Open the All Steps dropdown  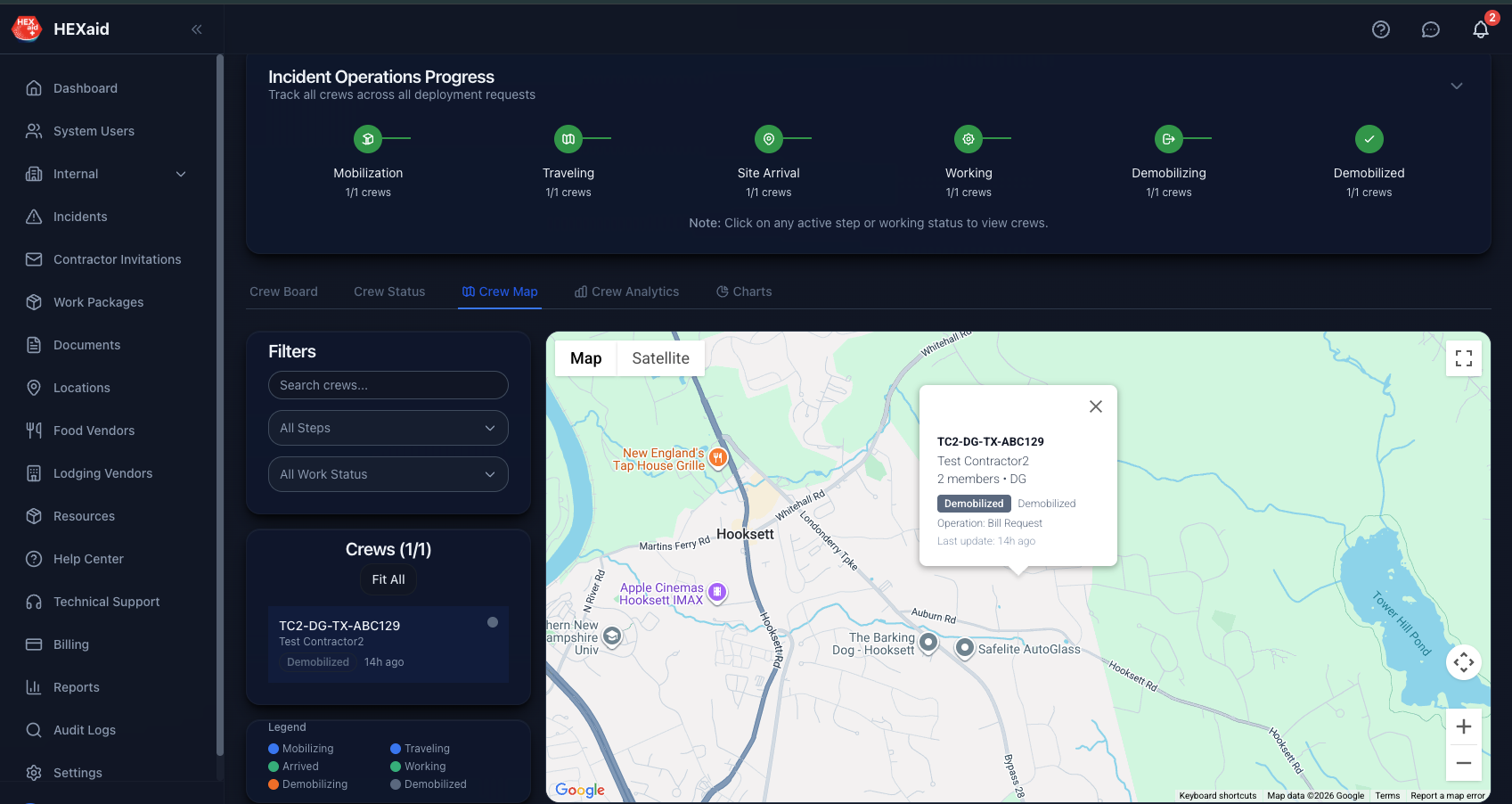click(388, 428)
